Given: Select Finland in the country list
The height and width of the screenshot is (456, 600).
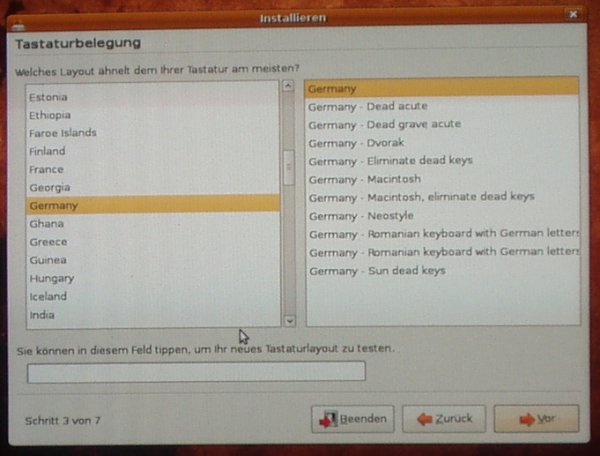Looking at the screenshot, I should (47, 151).
